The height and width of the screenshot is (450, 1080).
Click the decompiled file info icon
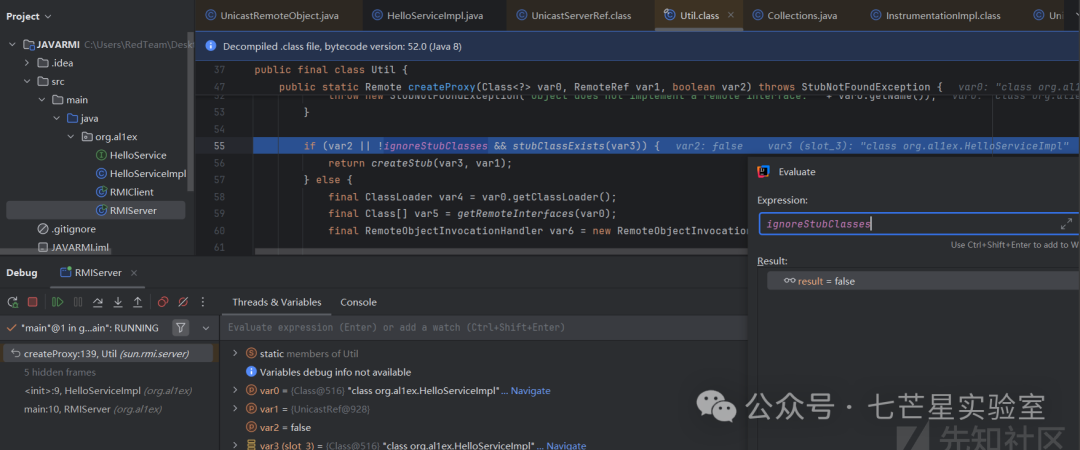coord(210,46)
